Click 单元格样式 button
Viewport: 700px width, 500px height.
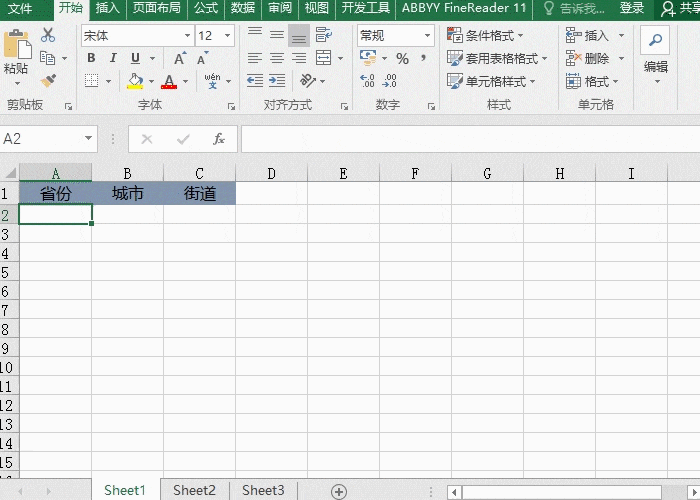tap(491, 82)
